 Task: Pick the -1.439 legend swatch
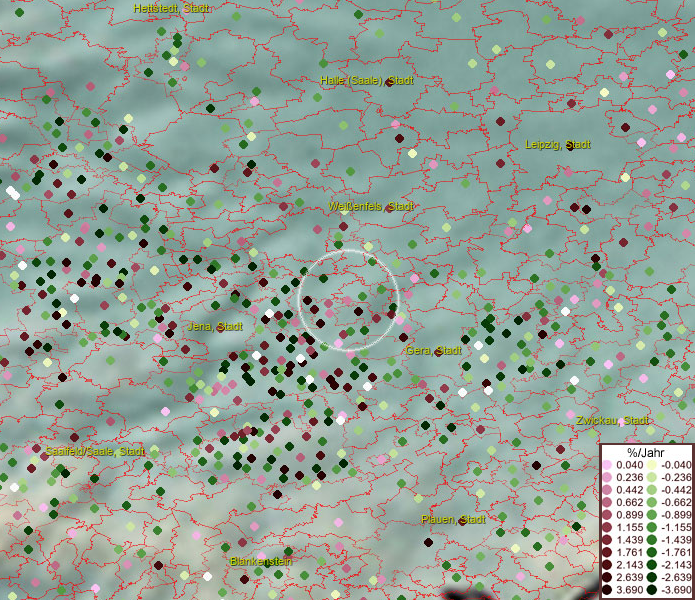click(x=652, y=540)
